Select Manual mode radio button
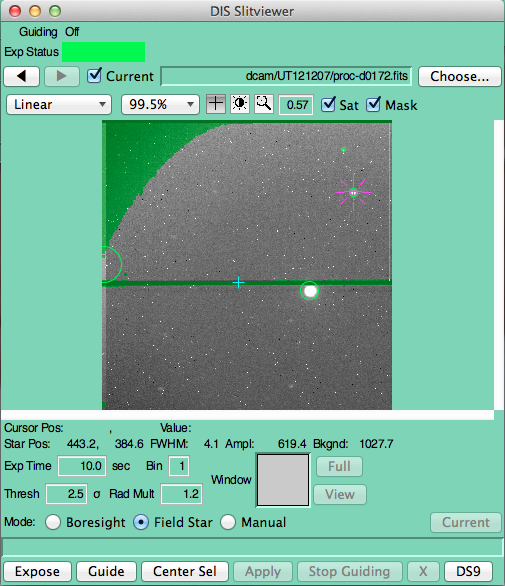This screenshot has width=505, height=586. tap(228, 522)
